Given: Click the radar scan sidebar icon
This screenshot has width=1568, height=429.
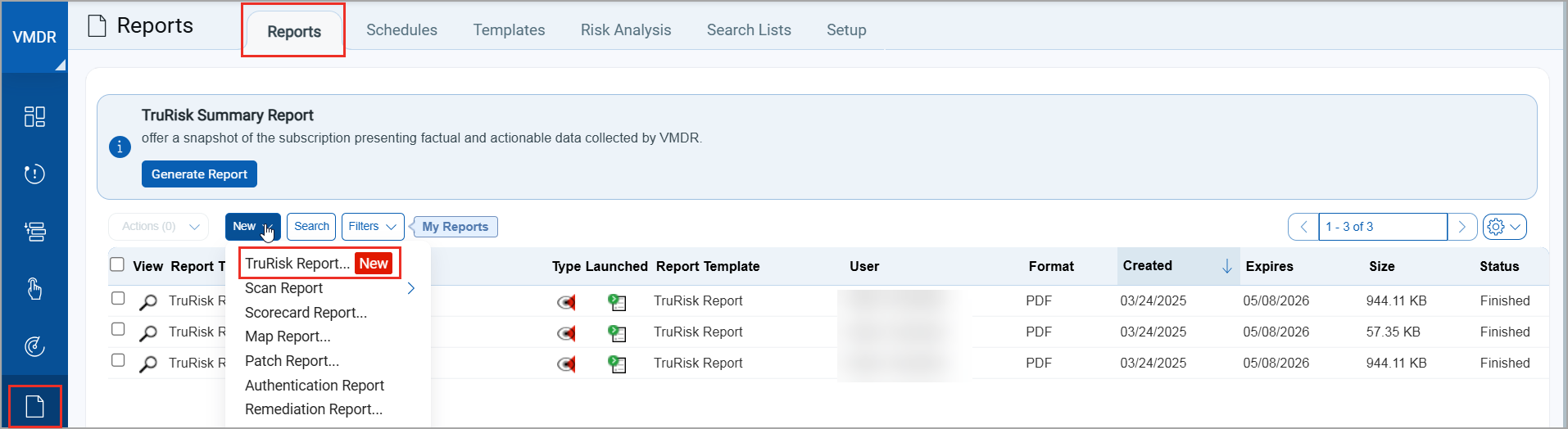Looking at the screenshot, I should [x=34, y=346].
